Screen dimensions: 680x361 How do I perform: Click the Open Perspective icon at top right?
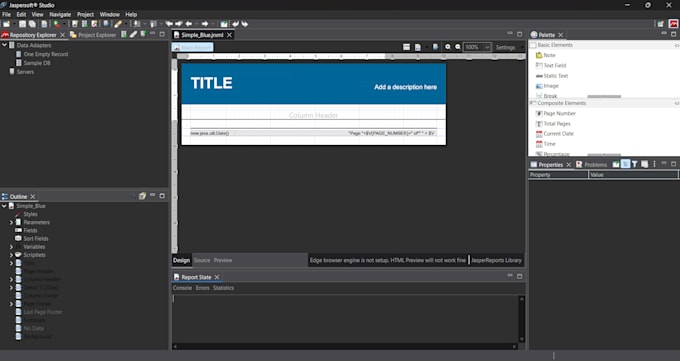660,24
